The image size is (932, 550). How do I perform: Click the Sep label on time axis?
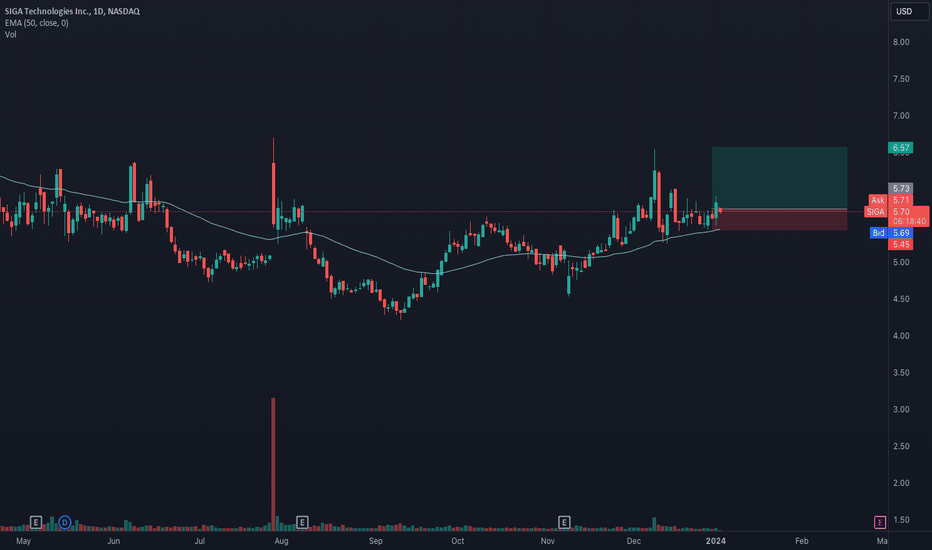tap(376, 541)
